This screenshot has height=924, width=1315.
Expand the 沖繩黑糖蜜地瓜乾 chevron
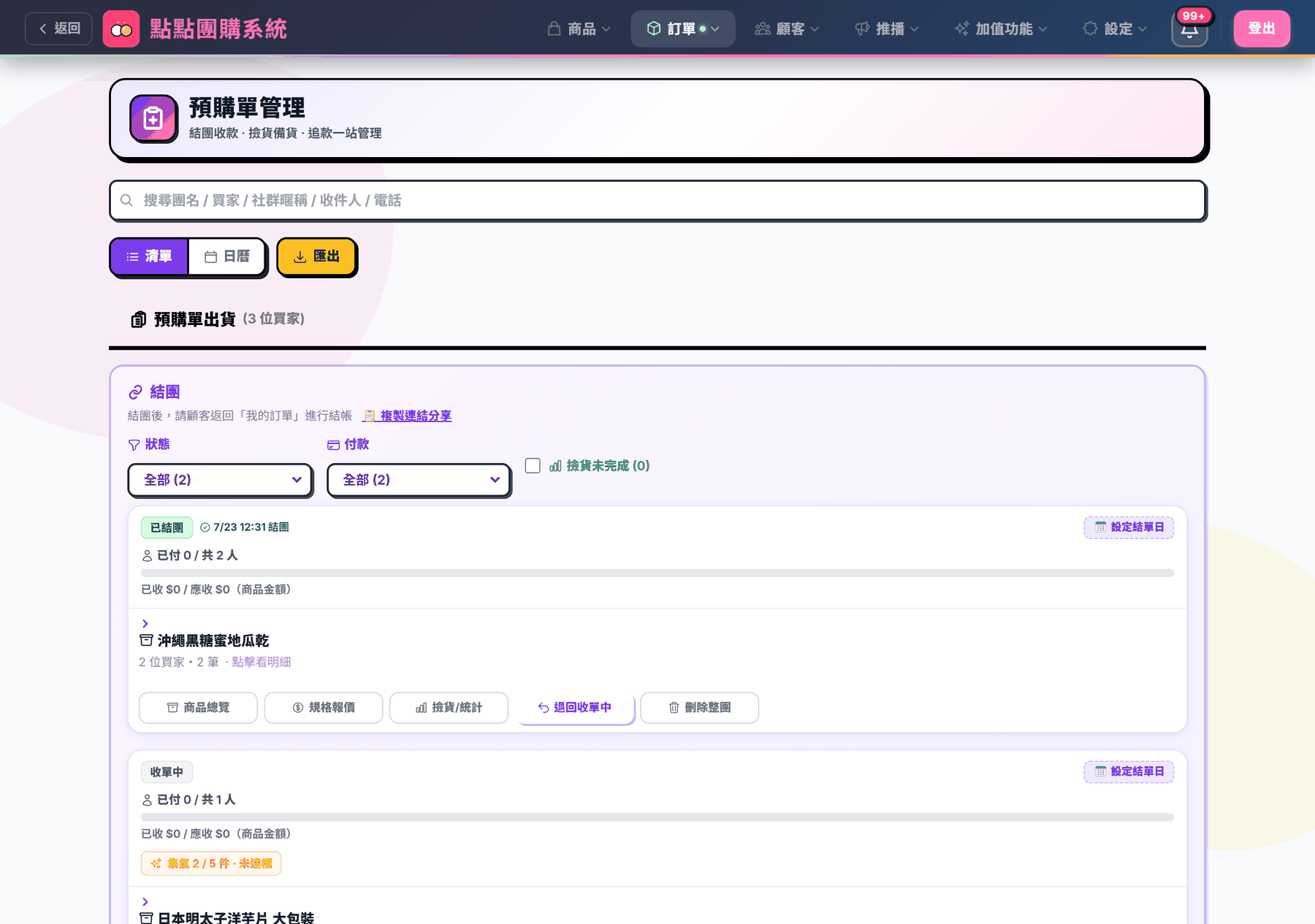pyautogui.click(x=145, y=623)
